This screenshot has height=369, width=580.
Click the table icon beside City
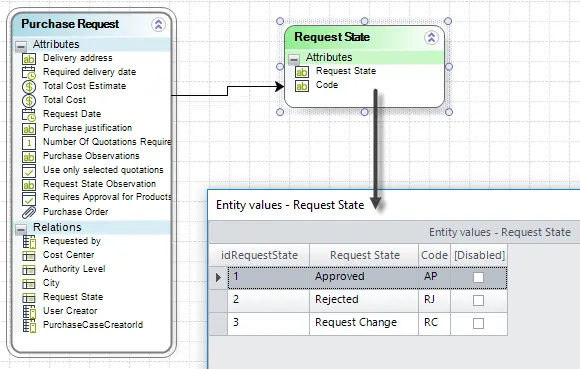coord(29,284)
